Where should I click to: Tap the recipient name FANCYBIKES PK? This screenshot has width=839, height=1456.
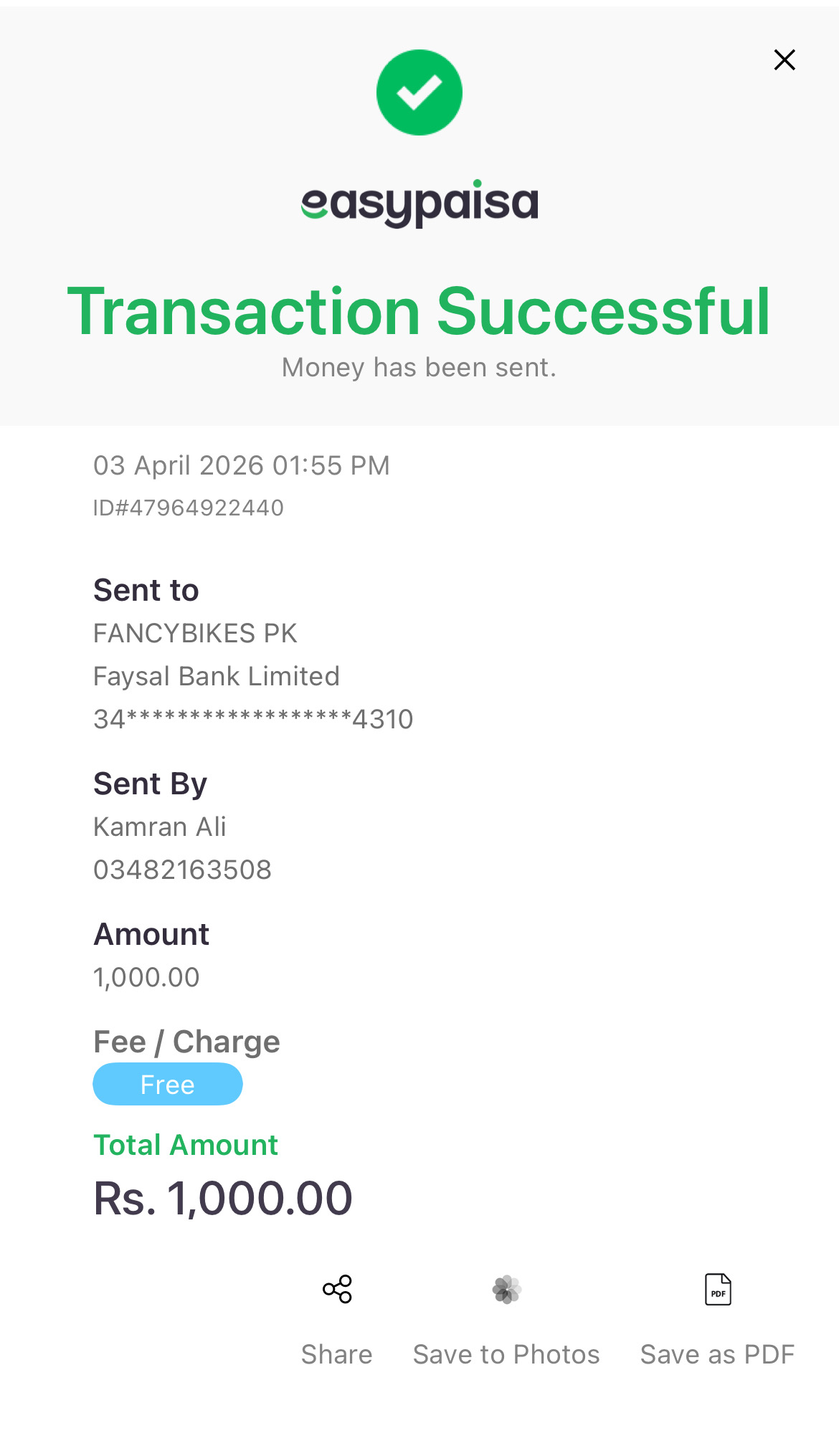[x=195, y=633]
